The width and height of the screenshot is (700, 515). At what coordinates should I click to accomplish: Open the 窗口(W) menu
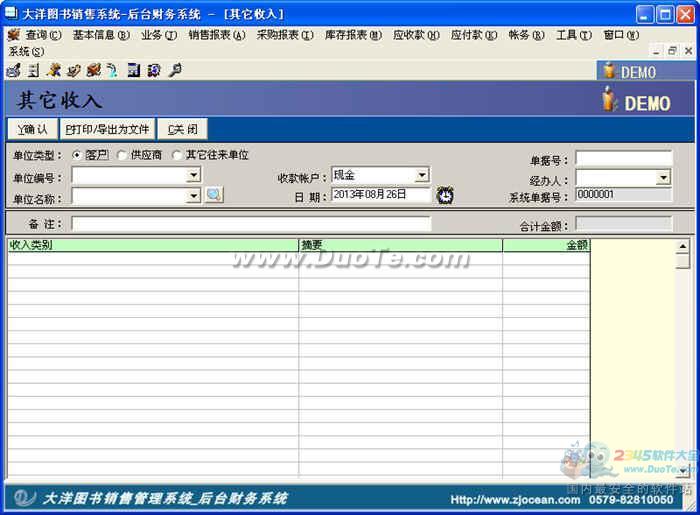621,35
